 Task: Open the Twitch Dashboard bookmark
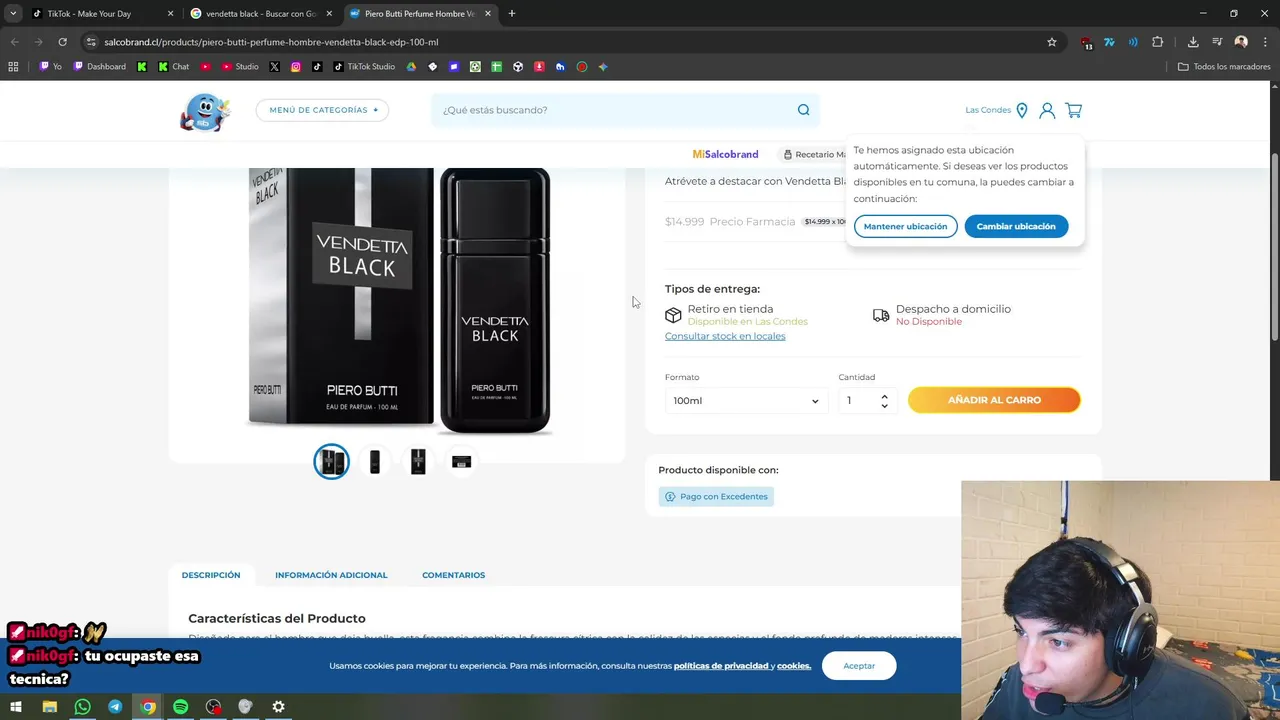tap(100, 67)
